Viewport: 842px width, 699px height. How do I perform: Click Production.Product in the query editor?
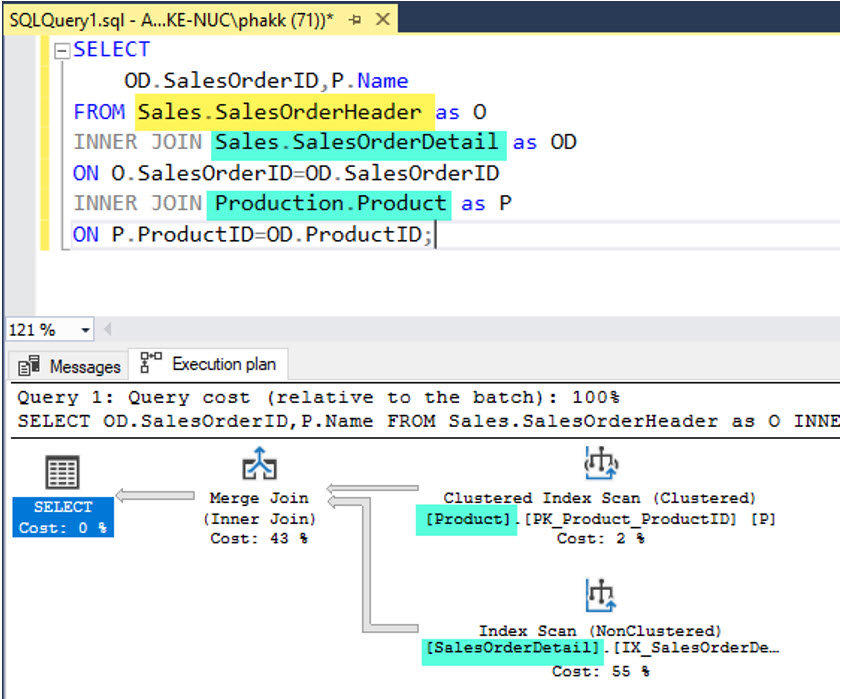point(330,203)
